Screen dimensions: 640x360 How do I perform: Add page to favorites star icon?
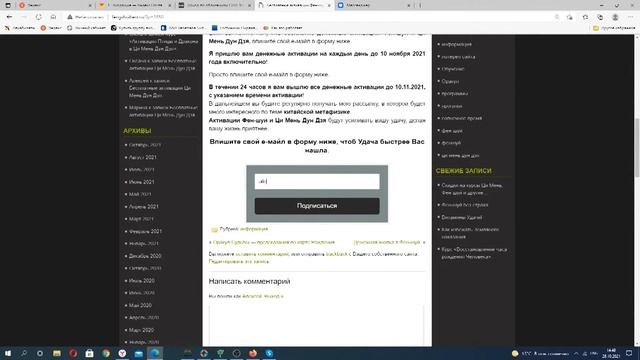click(x=570, y=17)
